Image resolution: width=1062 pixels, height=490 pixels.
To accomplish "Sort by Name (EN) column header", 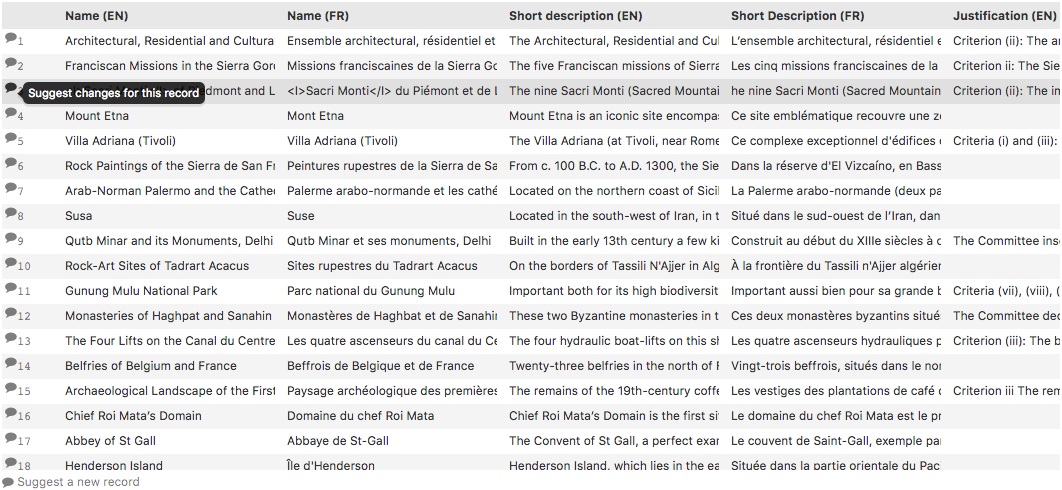I will [x=97, y=16].
